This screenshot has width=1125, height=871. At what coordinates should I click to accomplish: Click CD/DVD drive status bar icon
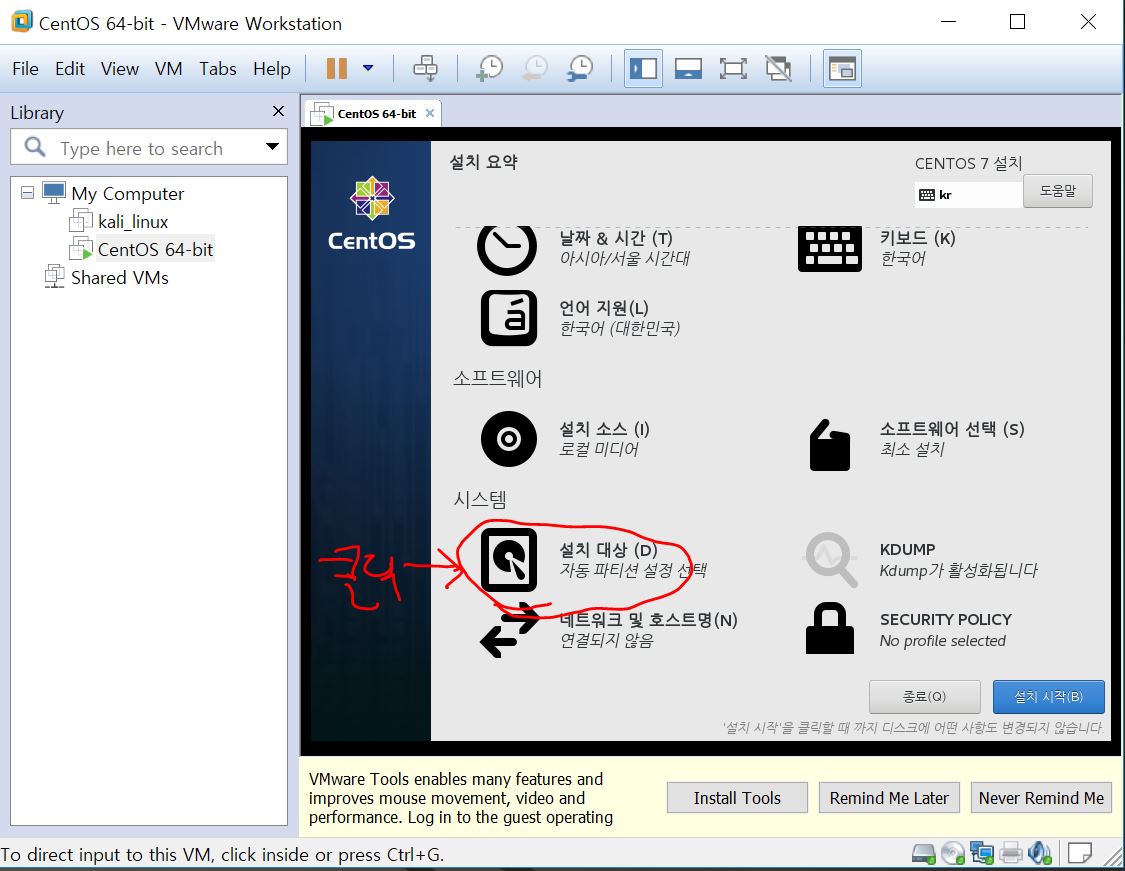(x=953, y=853)
